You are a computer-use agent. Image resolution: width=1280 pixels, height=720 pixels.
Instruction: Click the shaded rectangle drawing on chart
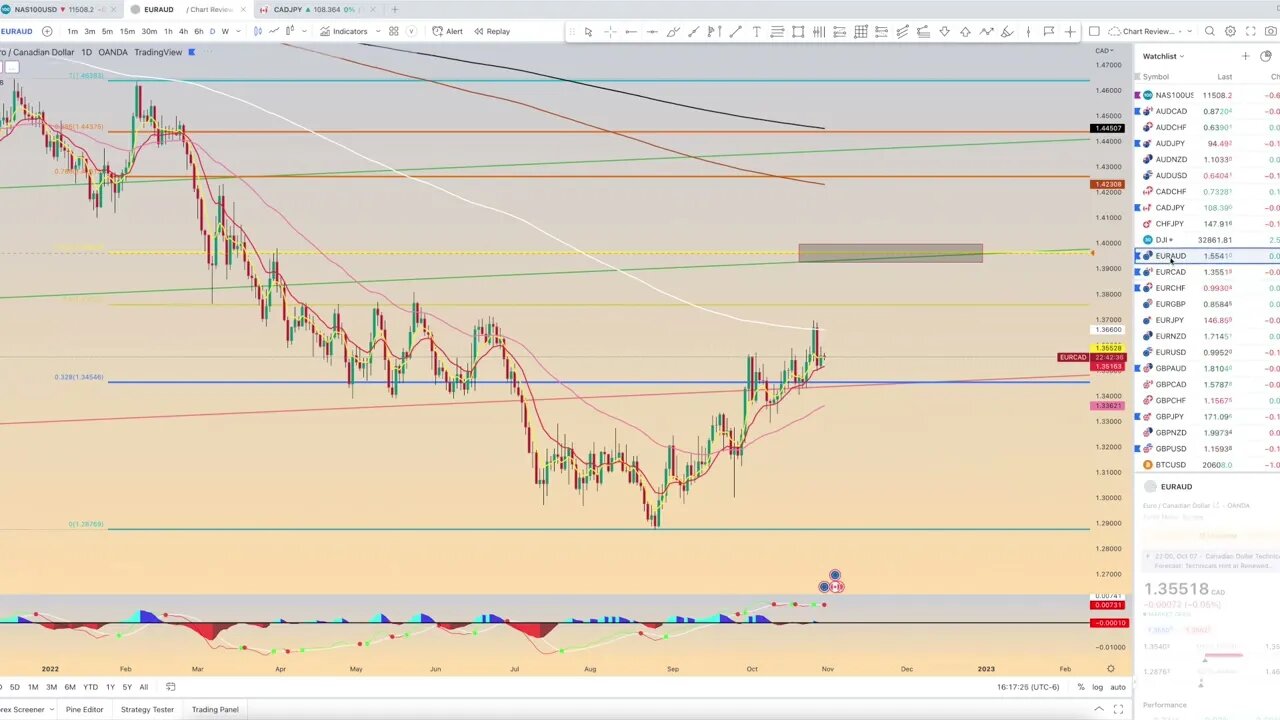coord(890,253)
